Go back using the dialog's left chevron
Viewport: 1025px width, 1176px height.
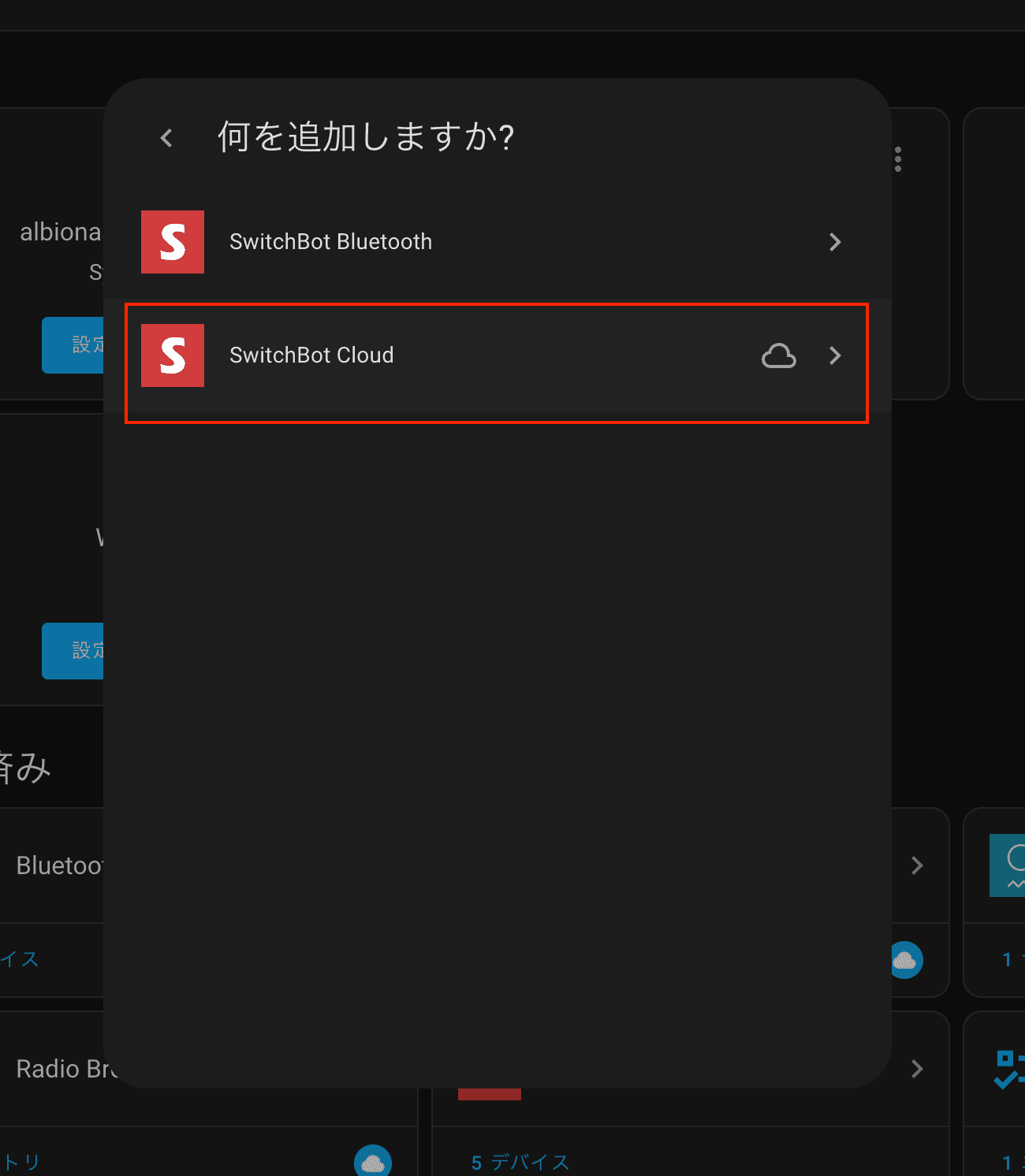click(x=166, y=139)
